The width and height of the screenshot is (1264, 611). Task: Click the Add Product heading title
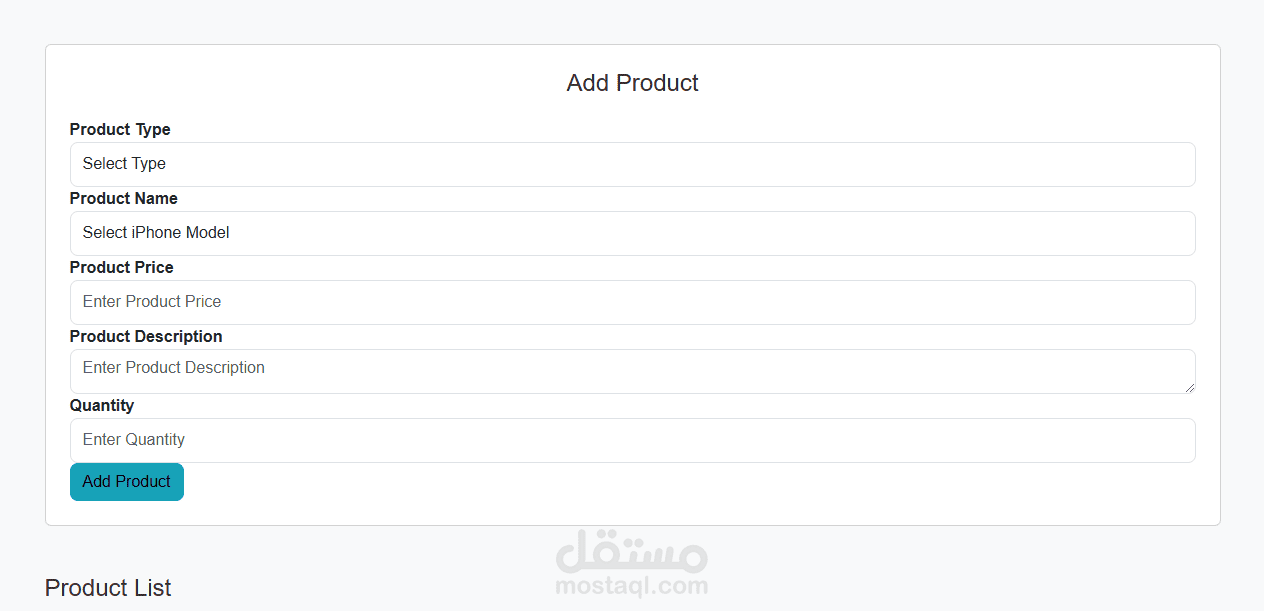[x=632, y=83]
